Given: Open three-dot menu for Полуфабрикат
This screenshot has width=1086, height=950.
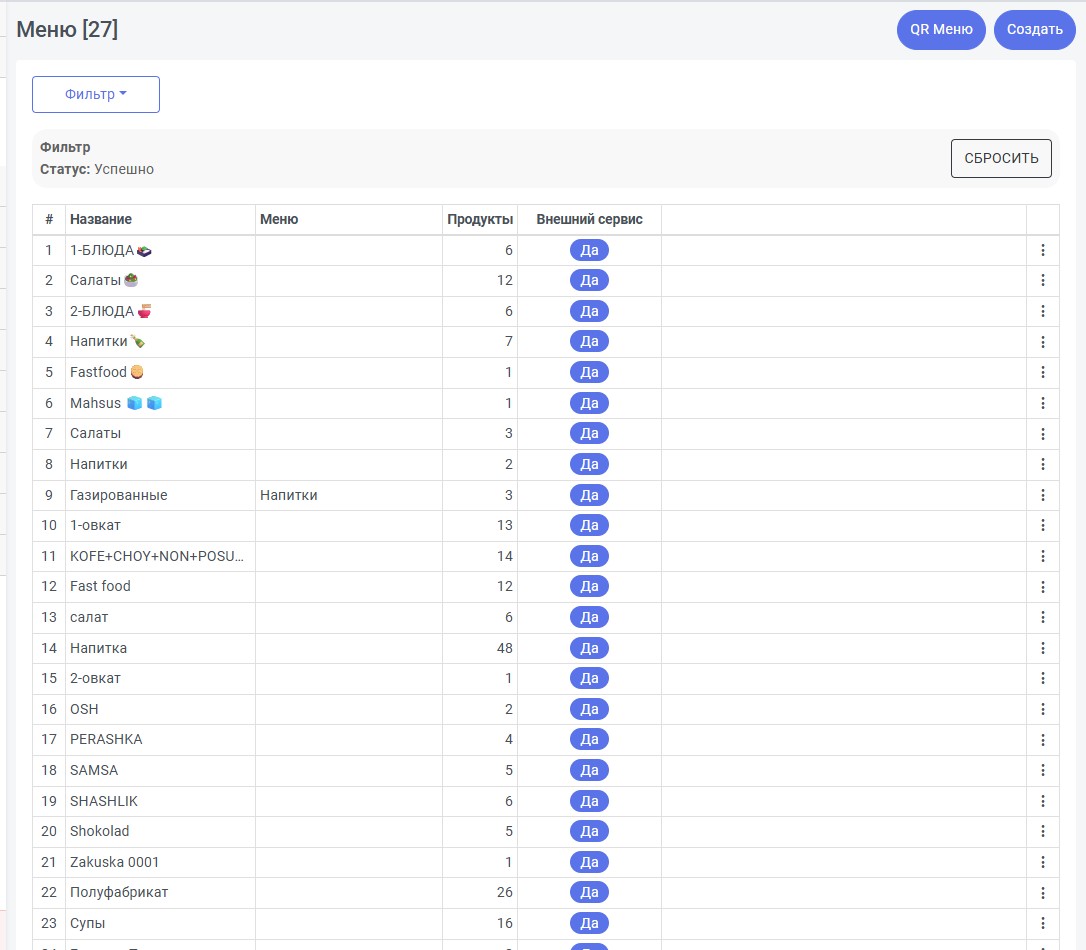Looking at the screenshot, I should click(x=1042, y=893).
